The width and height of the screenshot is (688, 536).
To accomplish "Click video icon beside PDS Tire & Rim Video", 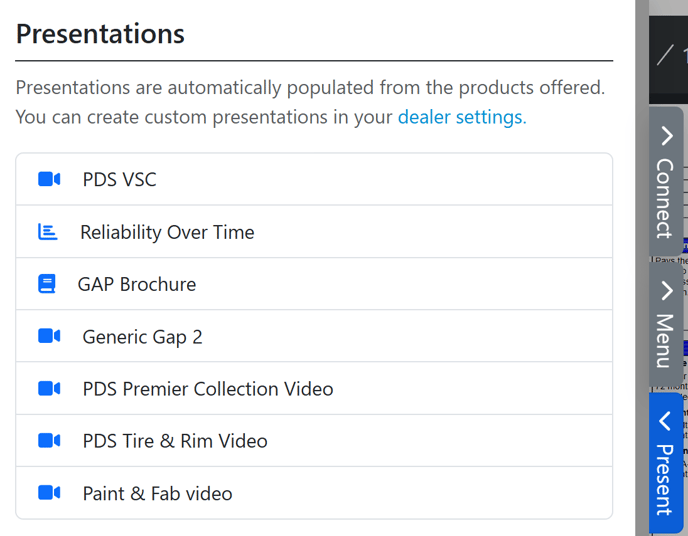I will (x=49, y=440).
